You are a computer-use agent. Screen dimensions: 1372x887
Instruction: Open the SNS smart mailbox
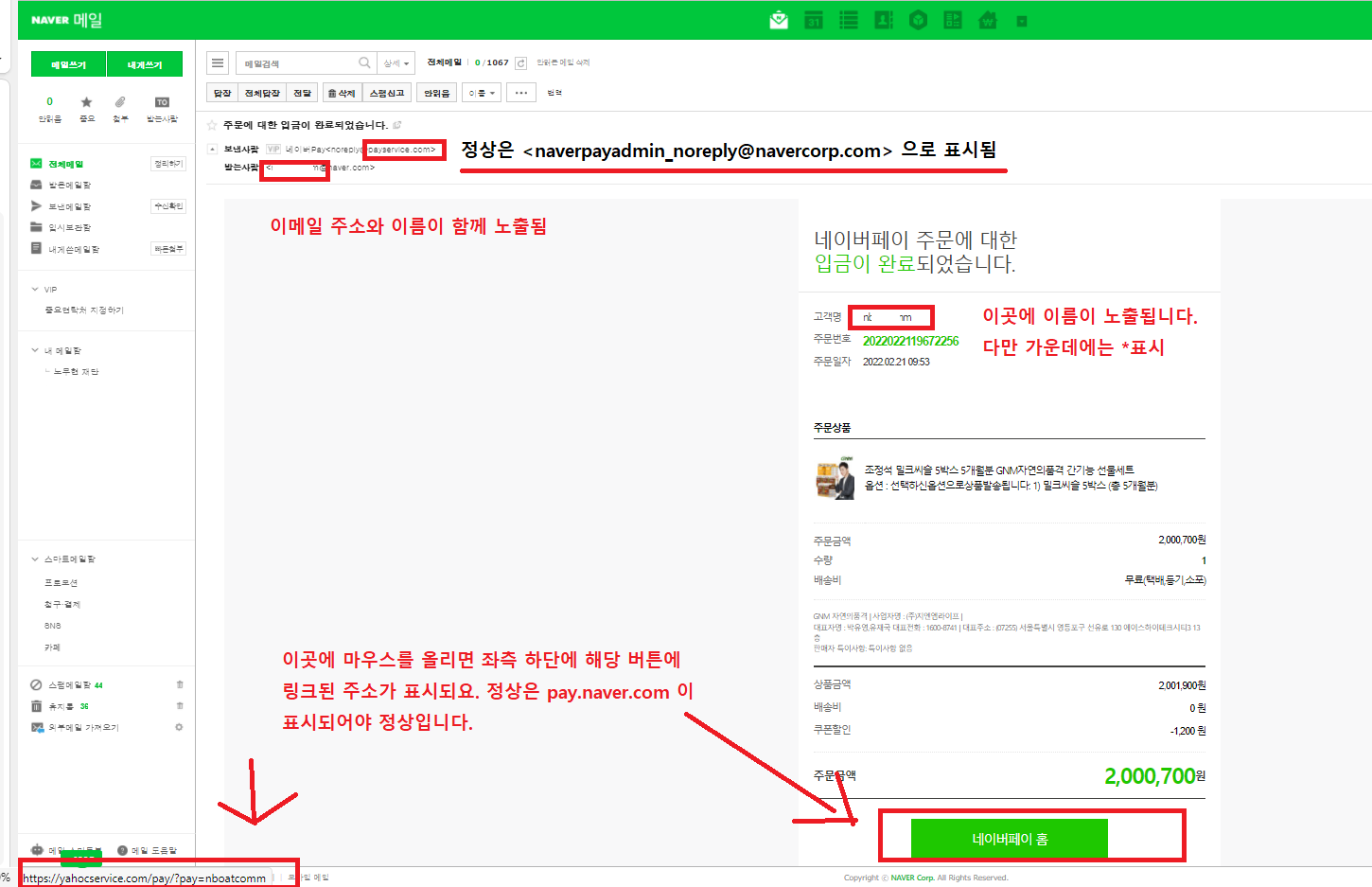tap(52, 626)
